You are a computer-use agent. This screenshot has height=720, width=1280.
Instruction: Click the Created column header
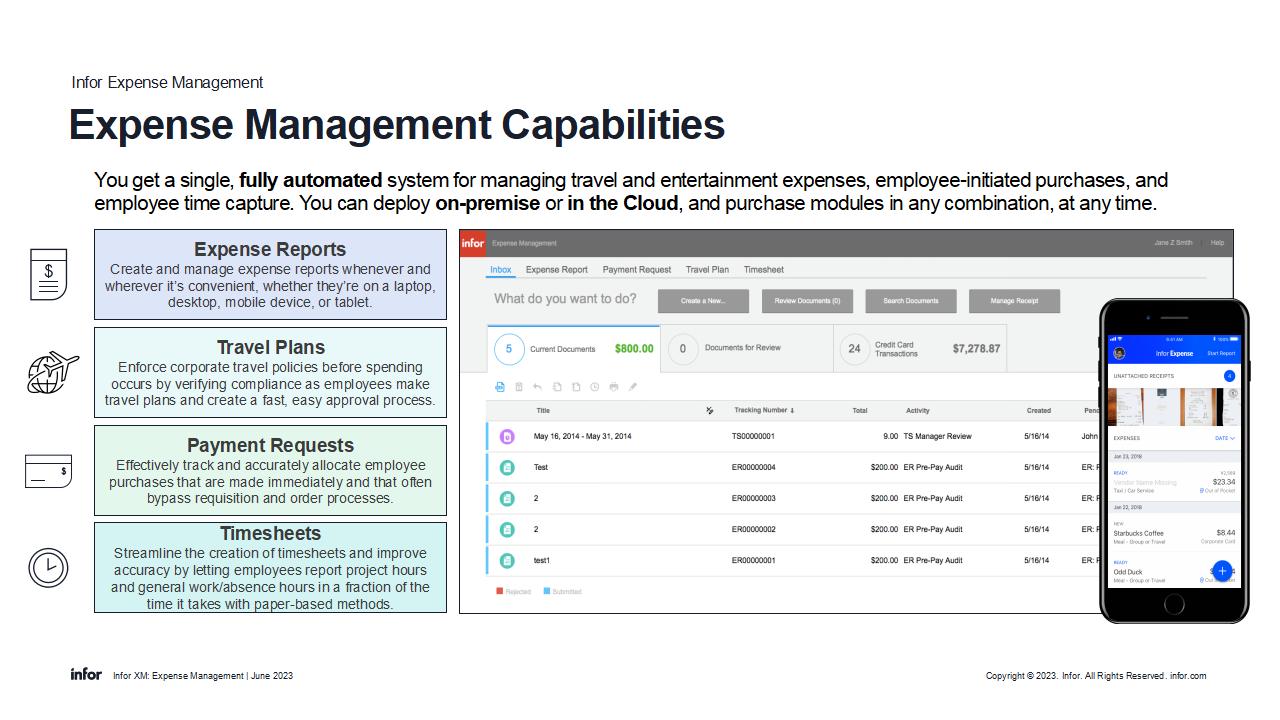1039,410
